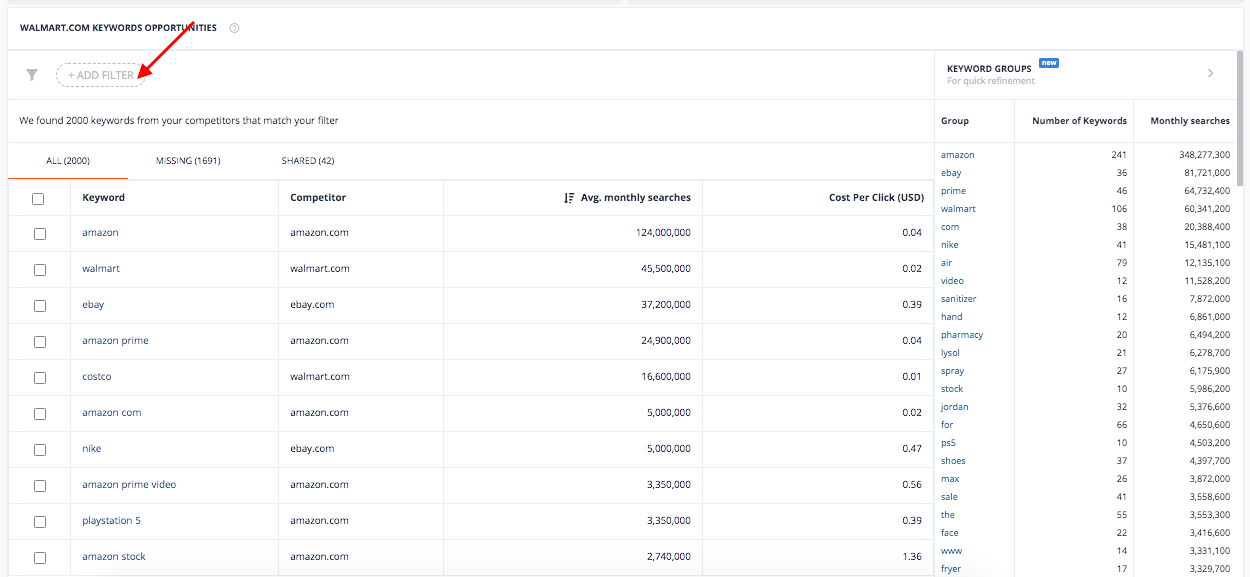Expand Keyword Groups with the right chevron
This screenshot has height=577, width=1250.
pos(1210,73)
